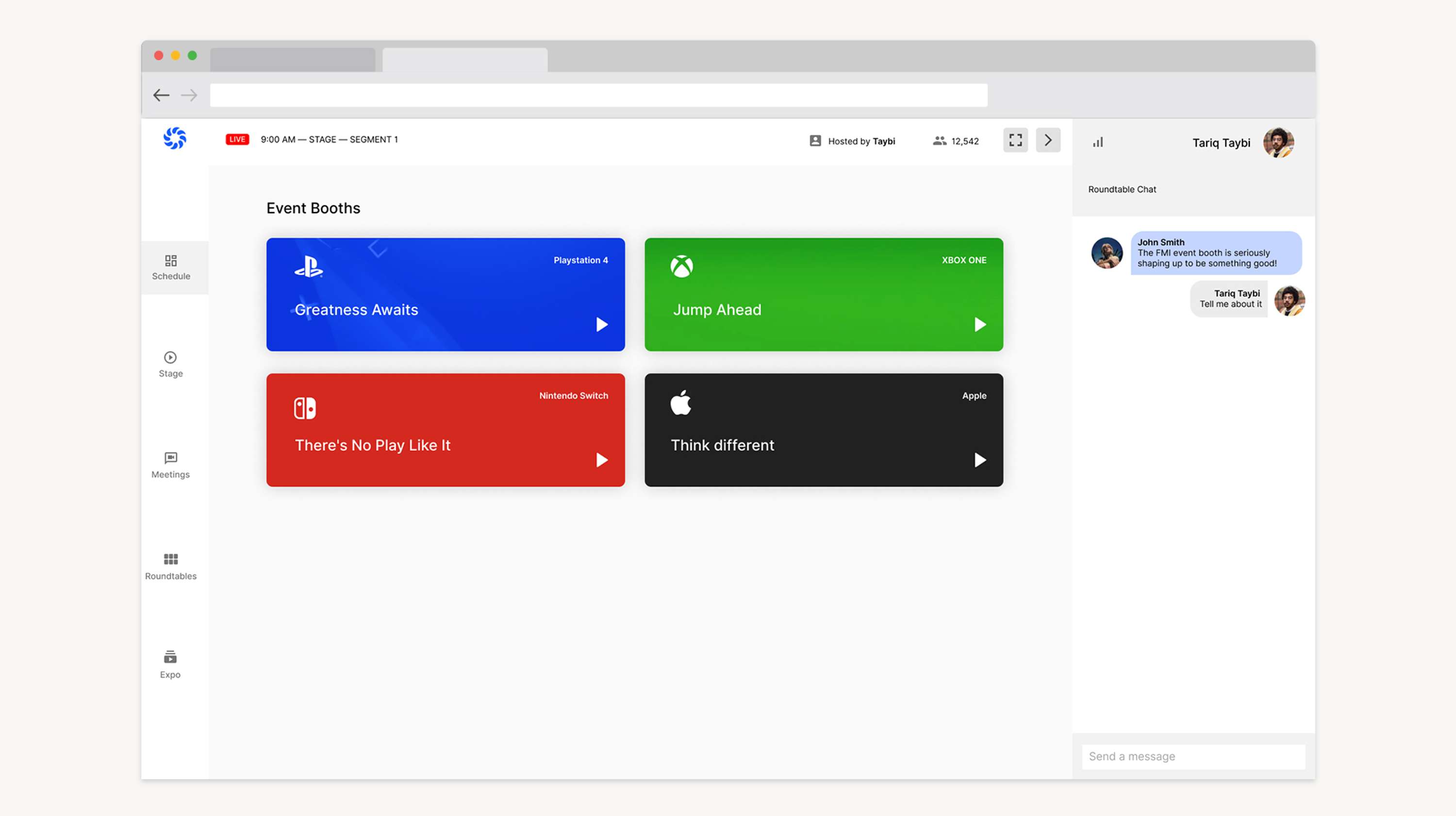This screenshot has width=1456, height=816.
Task: Click the Playstation 4 label
Action: point(581,260)
